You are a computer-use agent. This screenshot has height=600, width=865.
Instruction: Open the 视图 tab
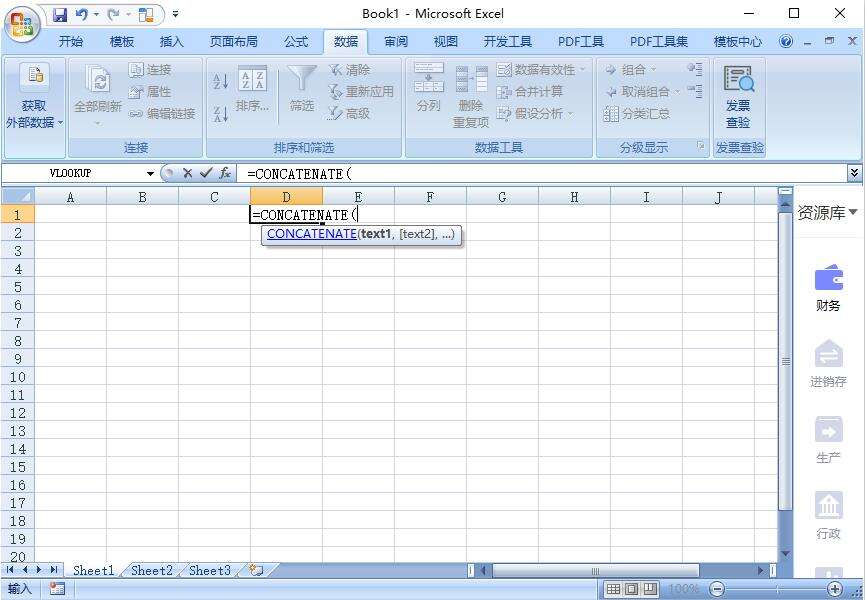tap(445, 41)
